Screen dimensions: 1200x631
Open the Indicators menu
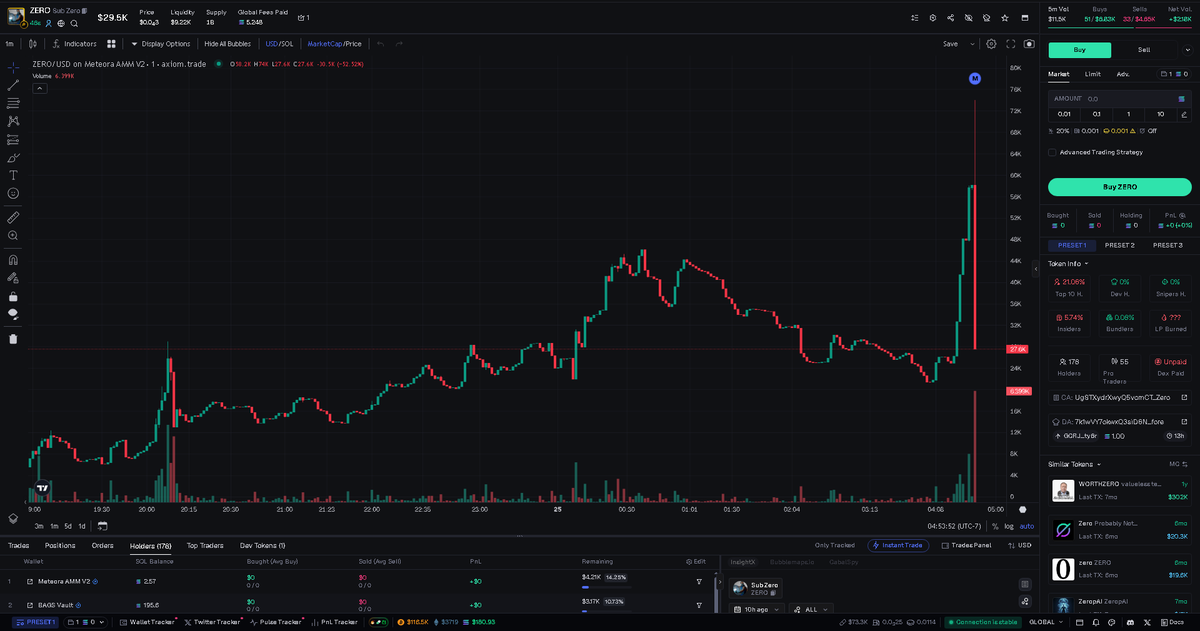[x=75, y=44]
